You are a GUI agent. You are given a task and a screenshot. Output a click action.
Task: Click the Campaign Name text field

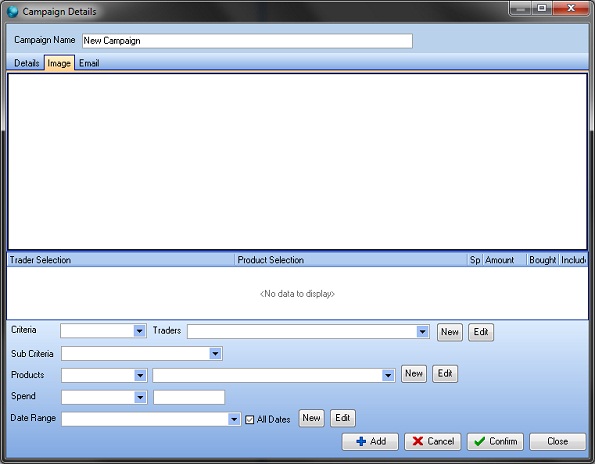247,41
